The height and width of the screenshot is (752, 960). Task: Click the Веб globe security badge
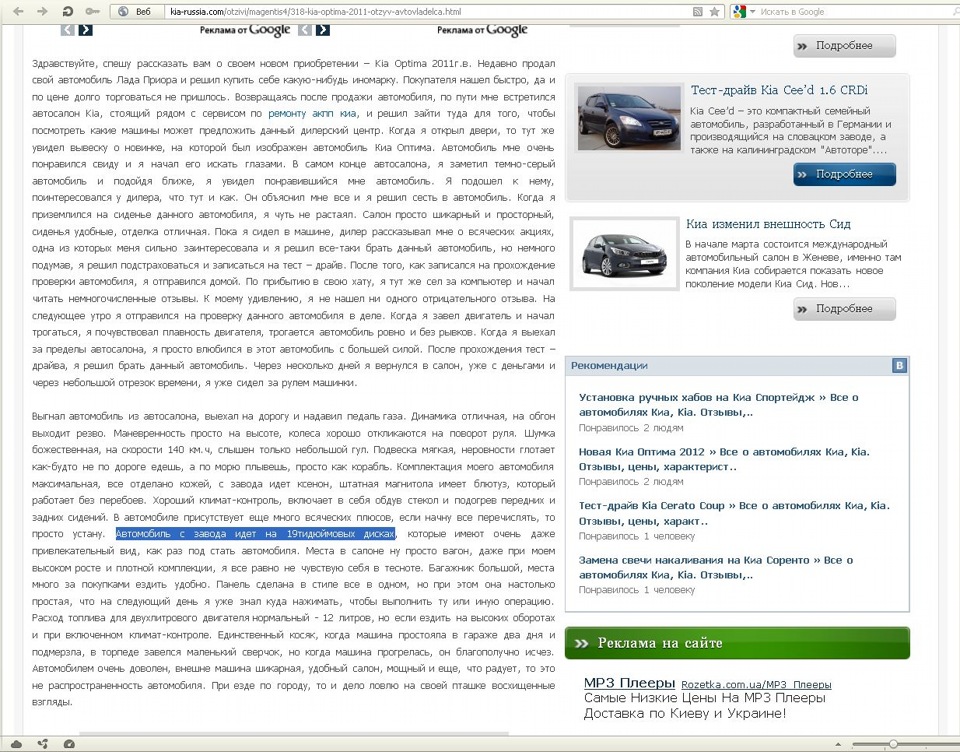[x=135, y=12]
